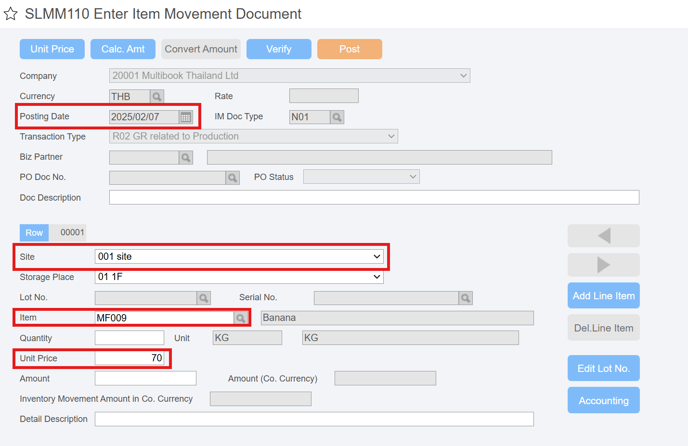This screenshot has width=688, height=446.
Task: Open the Storage Place dropdown
Action: (239, 277)
